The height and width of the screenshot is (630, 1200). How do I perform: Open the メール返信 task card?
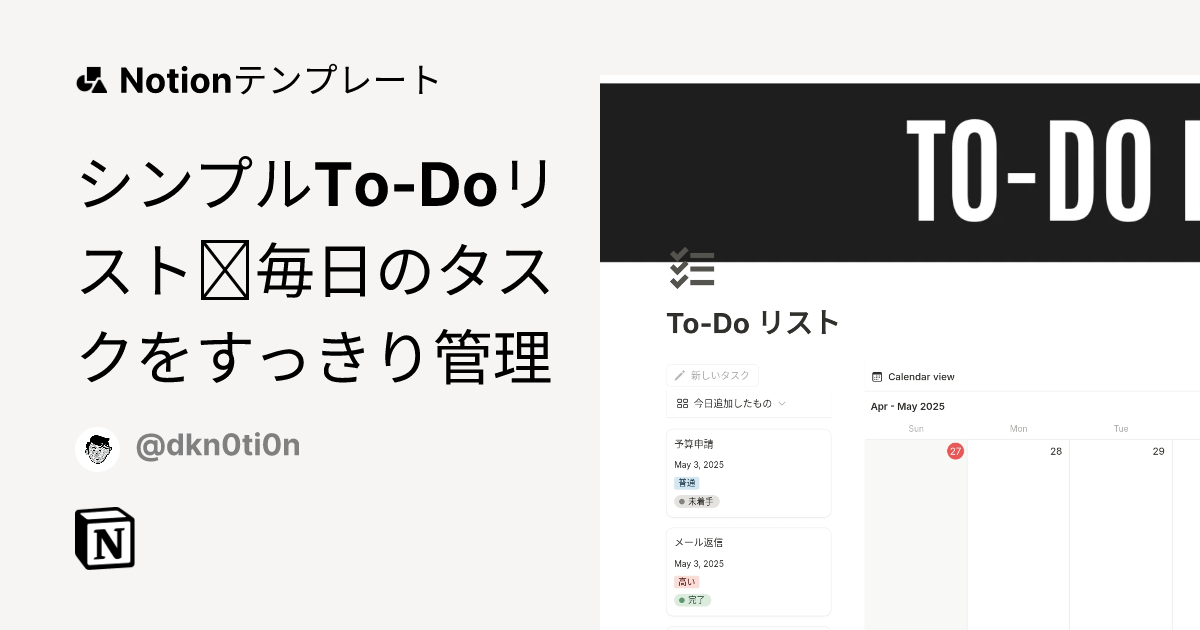tap(748, 571)
